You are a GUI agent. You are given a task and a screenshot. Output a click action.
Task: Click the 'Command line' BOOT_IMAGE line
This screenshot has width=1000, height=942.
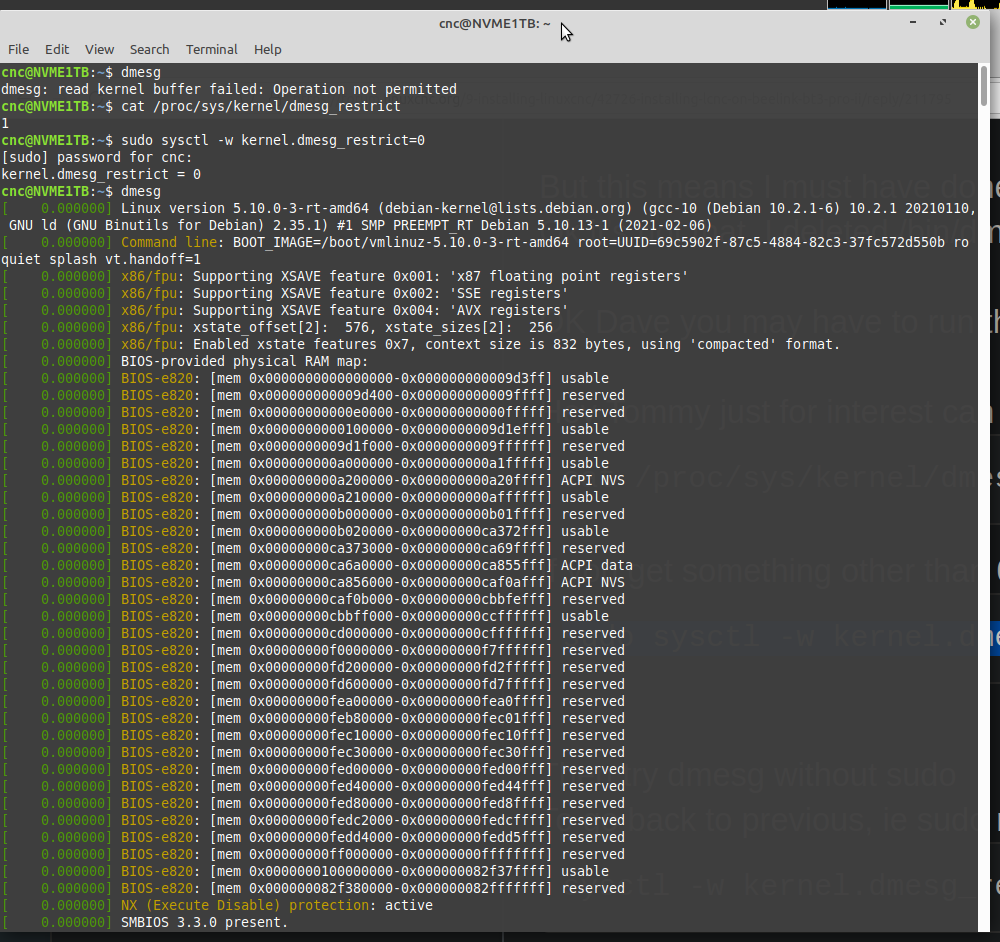tap(485, 242)
